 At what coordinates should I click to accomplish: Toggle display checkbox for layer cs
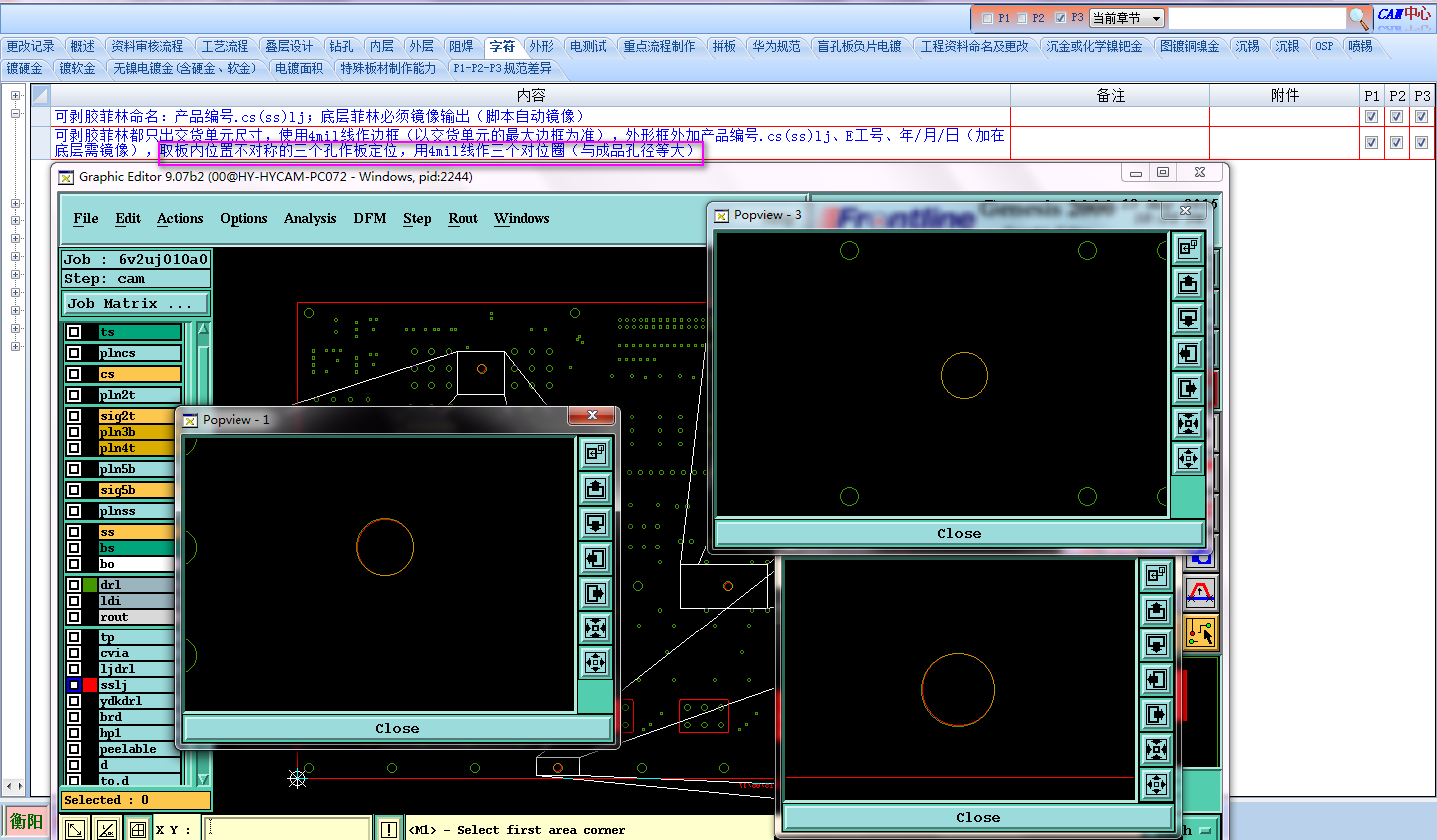74,374
